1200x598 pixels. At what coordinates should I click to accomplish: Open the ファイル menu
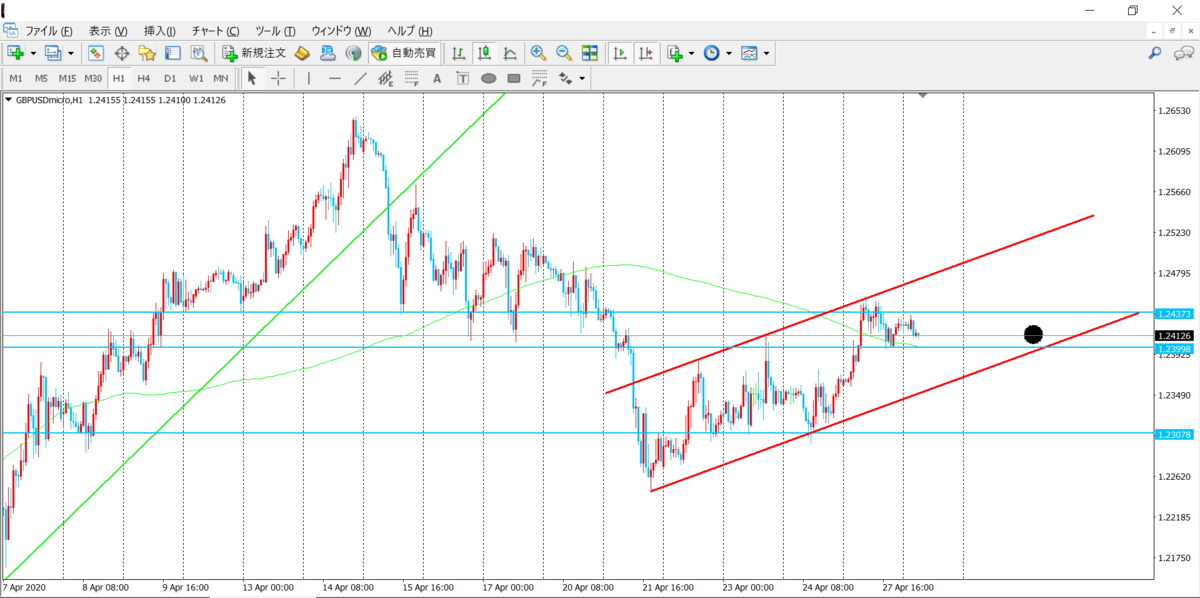(48, 31)
